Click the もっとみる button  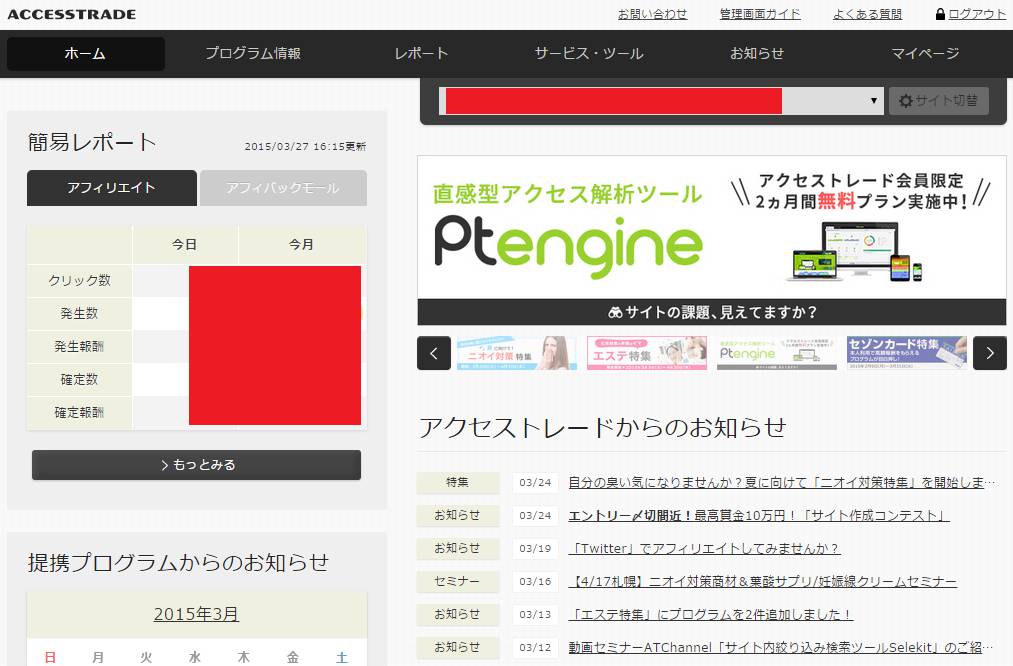[196, 465]
